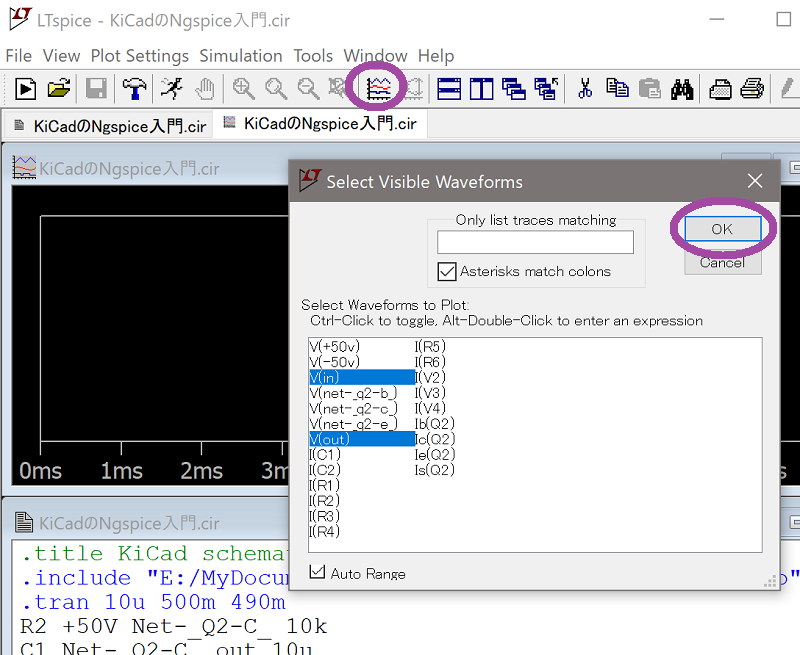
Task: Confirm waveform selection with OK
Action: coord(722,229)
